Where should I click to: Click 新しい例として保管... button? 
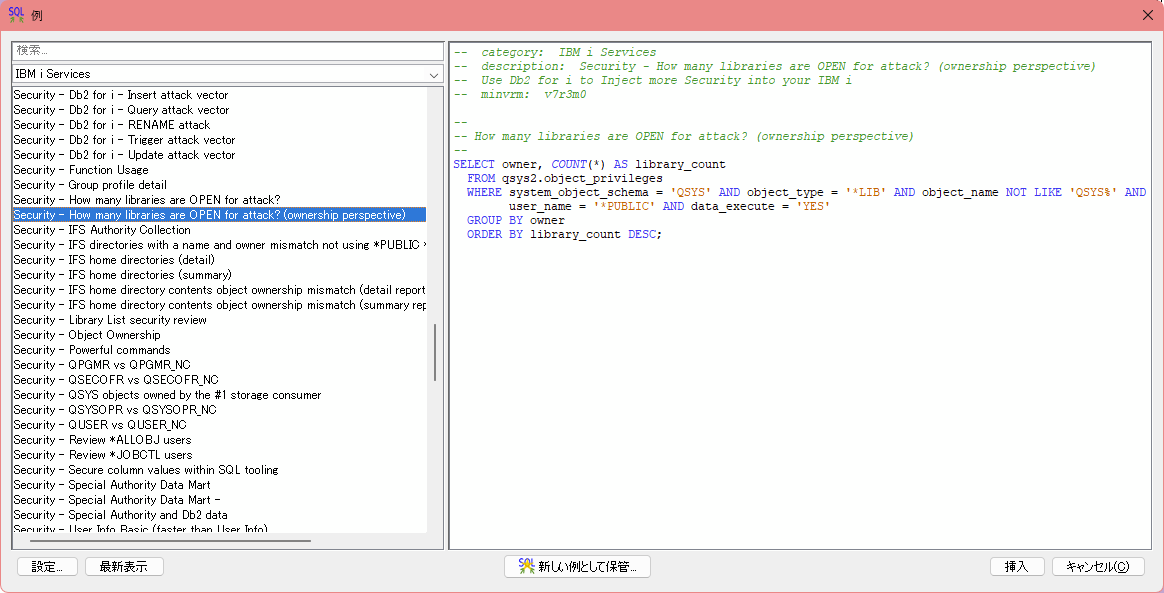(x=577, y=566)
